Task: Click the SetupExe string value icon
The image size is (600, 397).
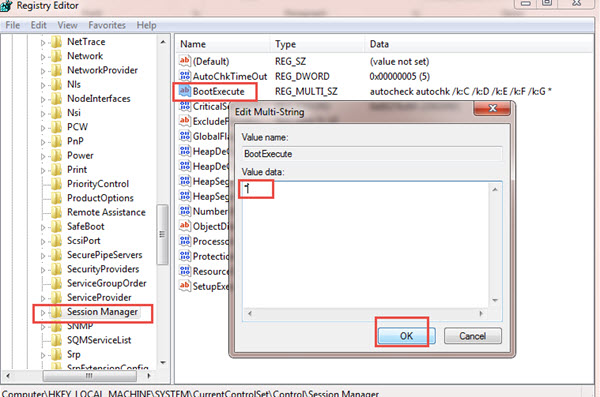Action: [184, 286]
